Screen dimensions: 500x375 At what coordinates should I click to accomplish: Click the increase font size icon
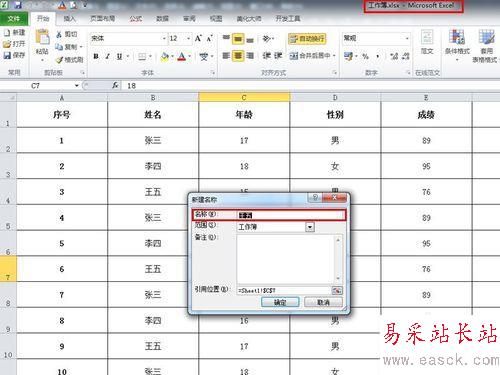point(198,38)
